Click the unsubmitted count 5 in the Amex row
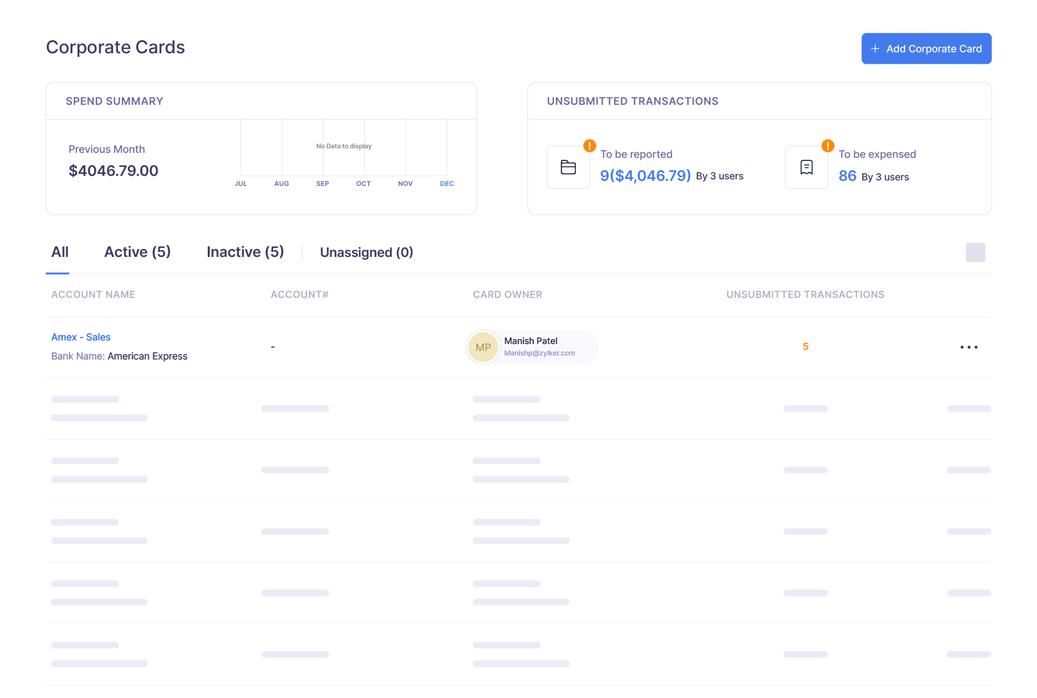 (x=805, y=347)
